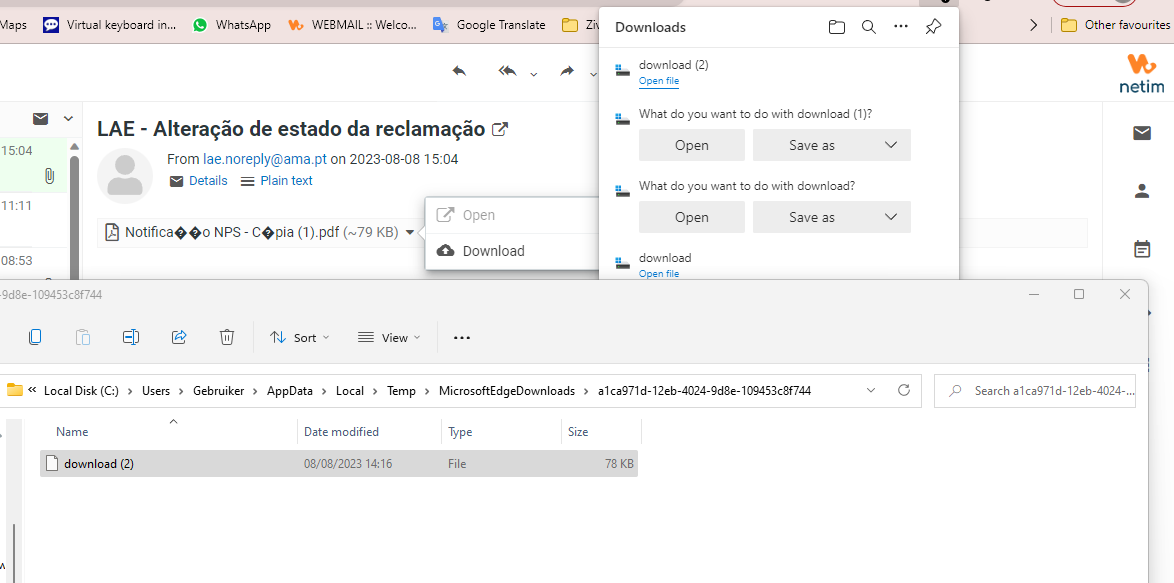This screenshot has height=583, width=1174.
Task: Search downloads using the magnifier icon
Action: point(869,27)
